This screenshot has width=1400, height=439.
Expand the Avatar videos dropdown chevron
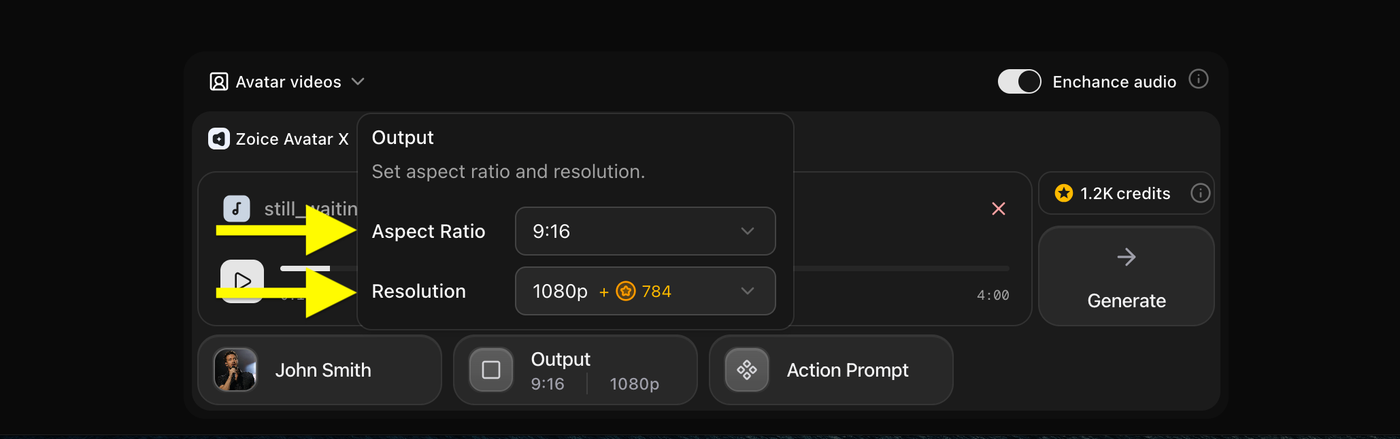(358, 82)
